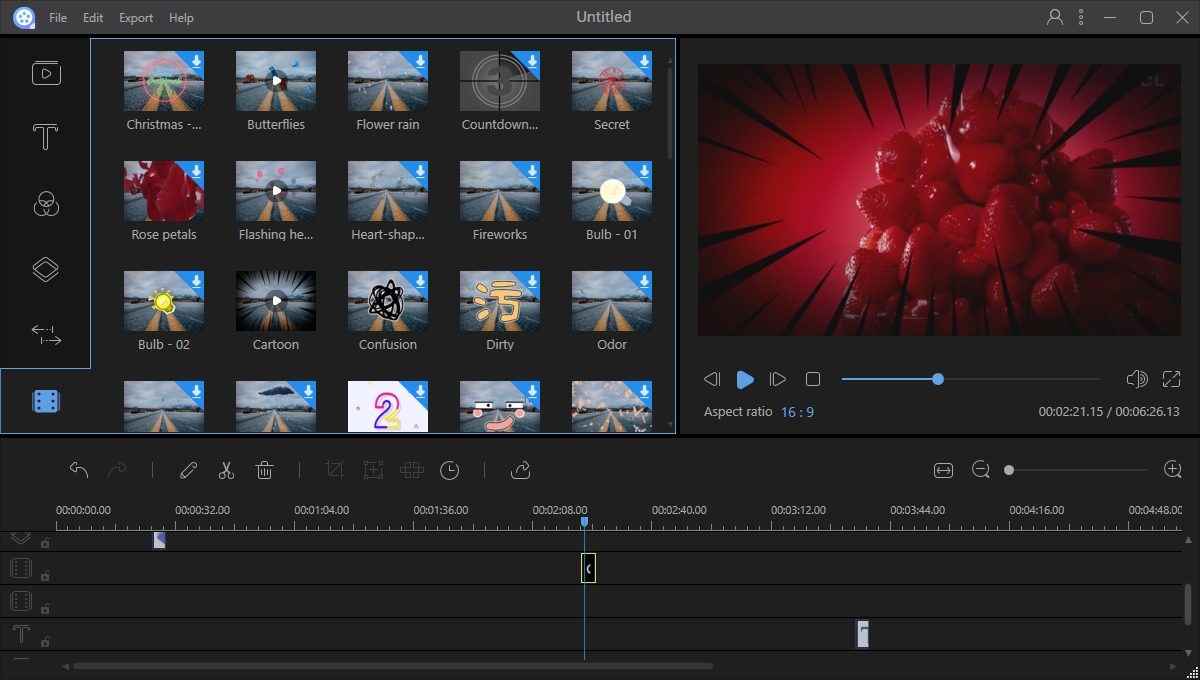The image size is (1200, 680).
Task: Change the 16 : 9 aspect ratio
Action: point(797,412)
